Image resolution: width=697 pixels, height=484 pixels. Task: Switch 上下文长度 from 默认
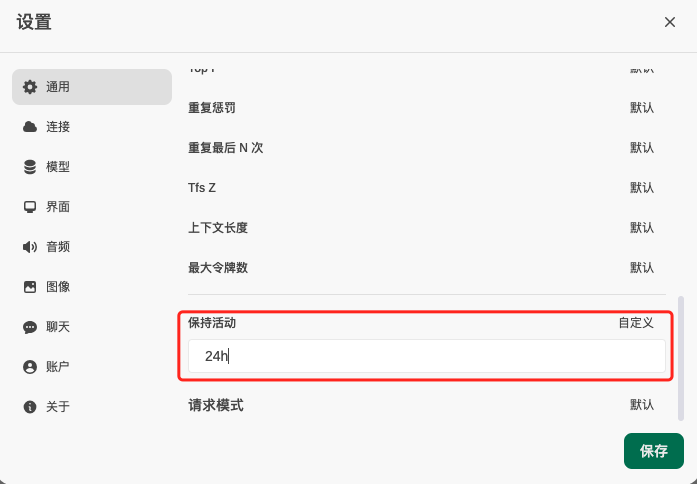(641, 228)
